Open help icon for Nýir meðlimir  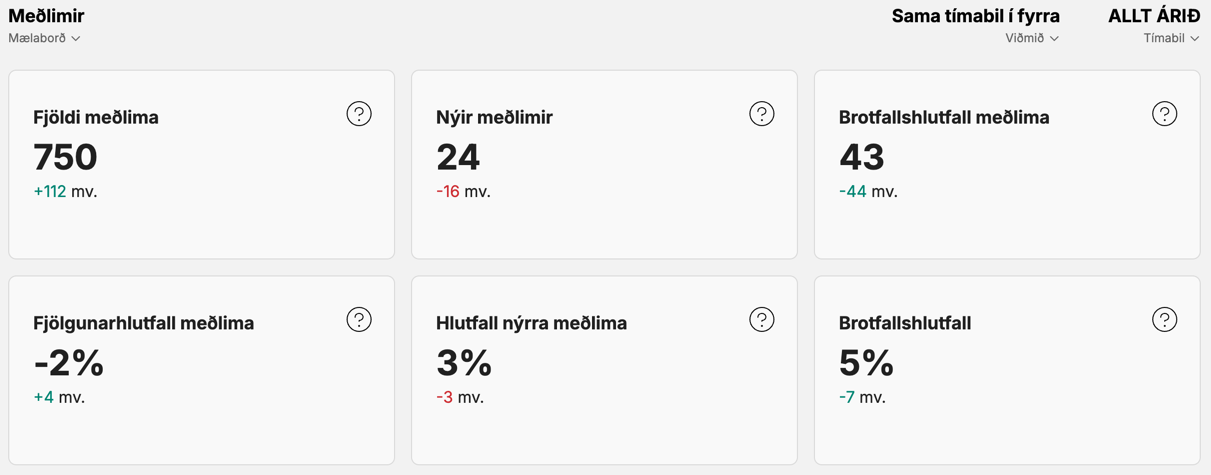tap(762, 114)
